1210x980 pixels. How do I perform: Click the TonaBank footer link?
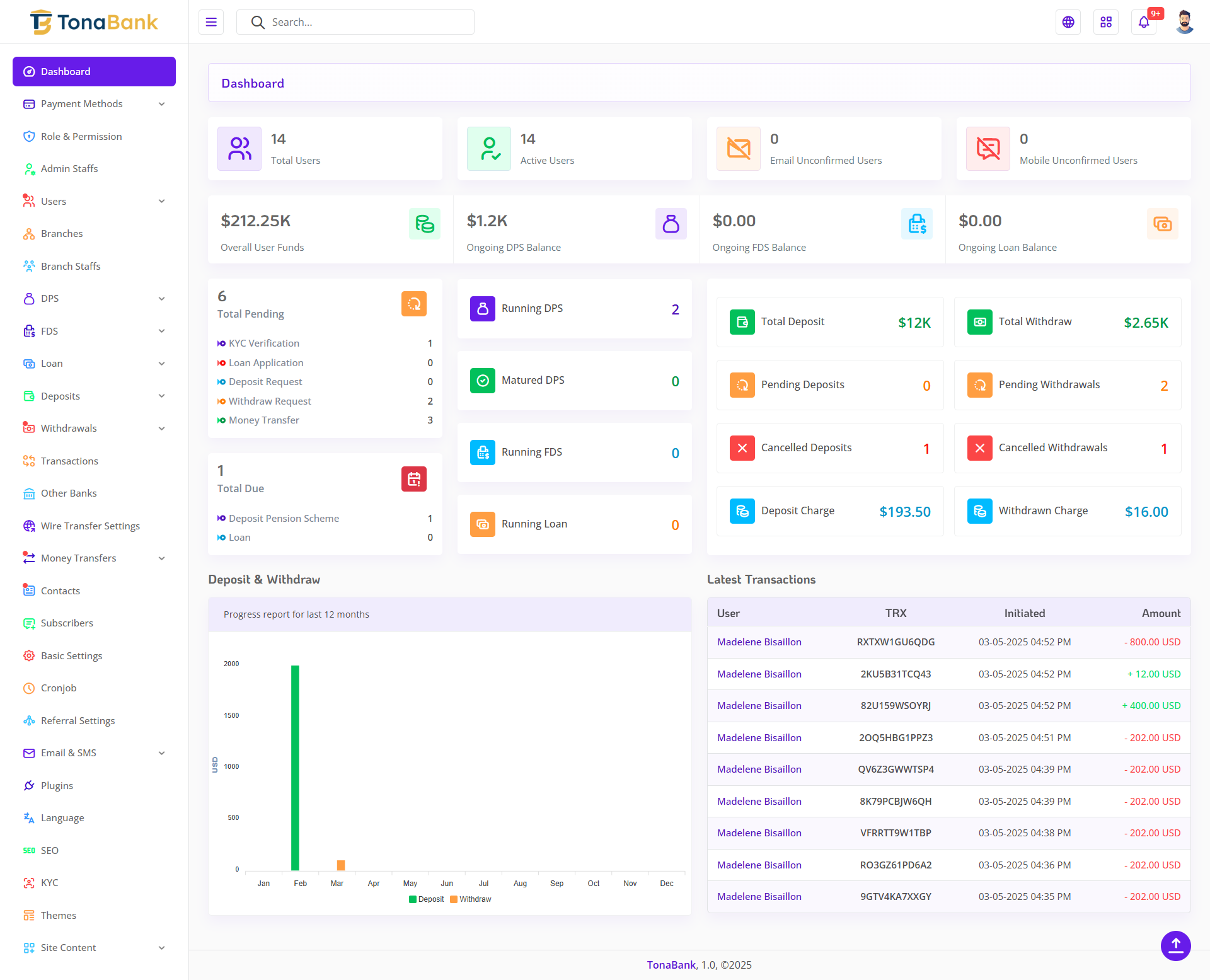point(671,965)
